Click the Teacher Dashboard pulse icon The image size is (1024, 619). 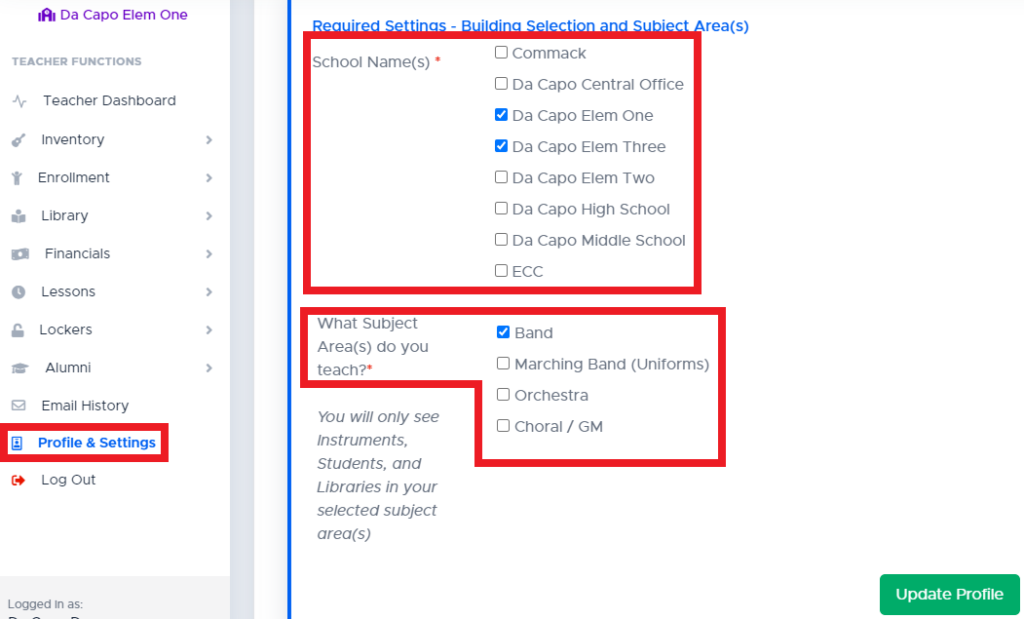19,101
